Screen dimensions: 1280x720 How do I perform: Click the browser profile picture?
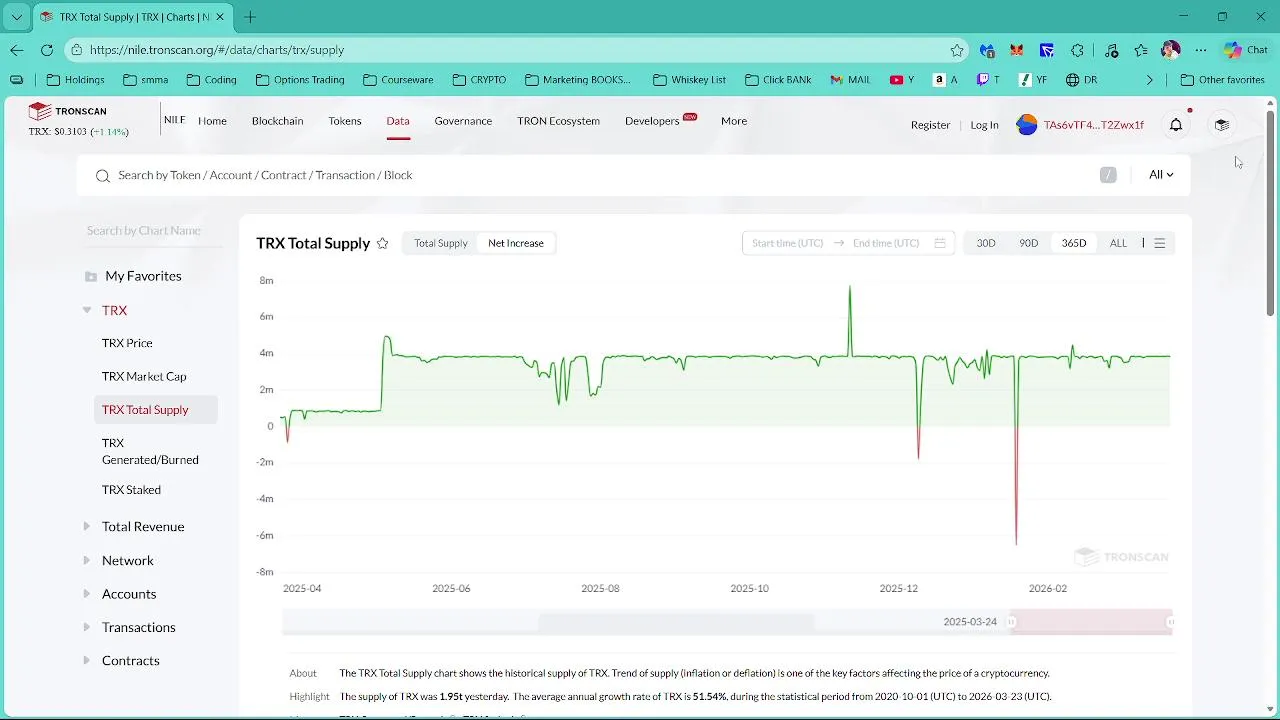coord(1171,50)
